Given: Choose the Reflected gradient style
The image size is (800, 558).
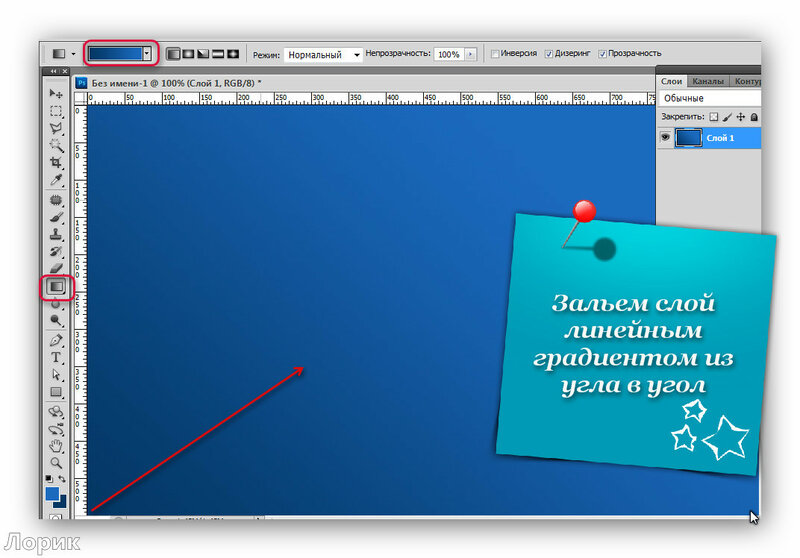Looking at the screenshot, I should click(x=218, y=54).
